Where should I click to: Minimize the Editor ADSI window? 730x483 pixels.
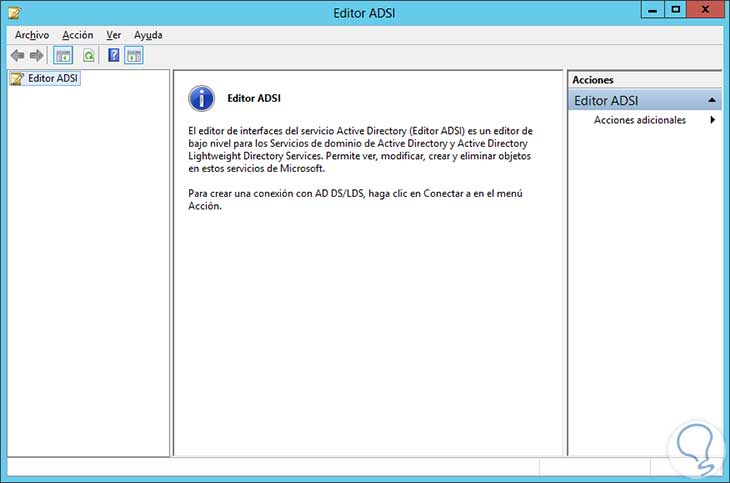pos(653,10)
